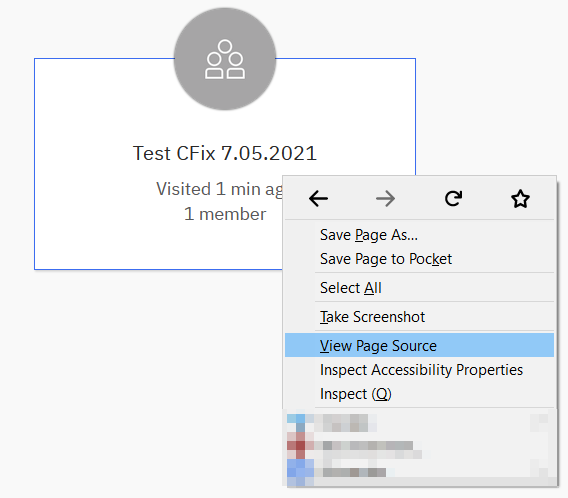Choose Save Page As… from the menu
Screen dimensions: 568x498
click(419, 235)
